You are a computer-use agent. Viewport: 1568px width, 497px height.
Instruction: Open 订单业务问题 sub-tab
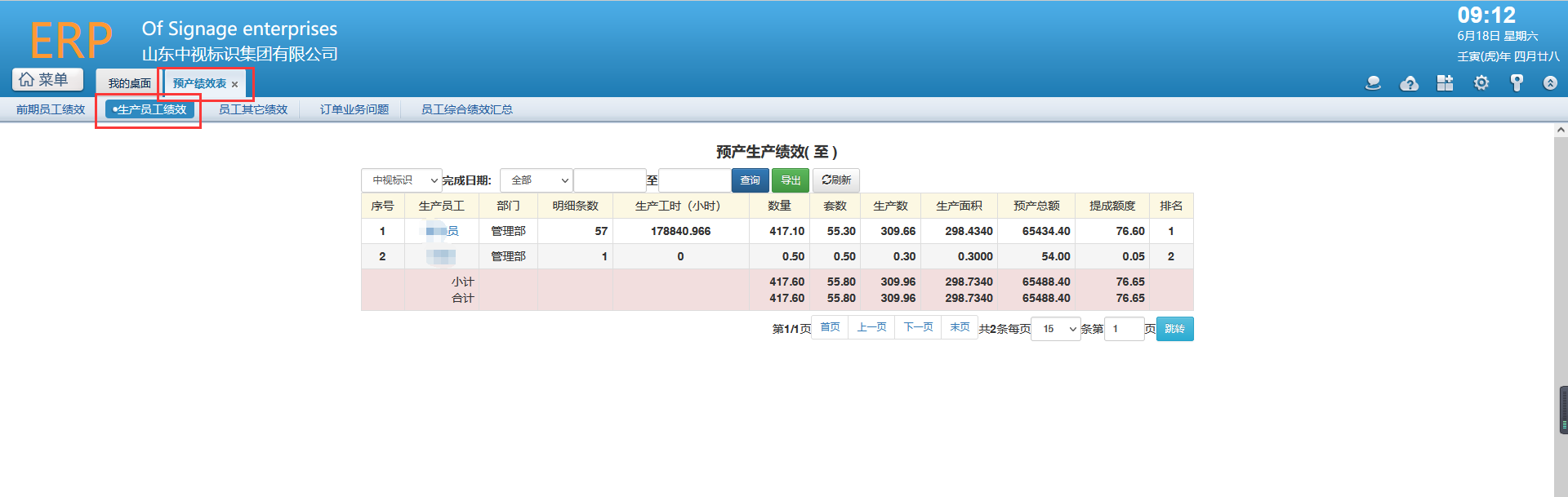point(354,109)
